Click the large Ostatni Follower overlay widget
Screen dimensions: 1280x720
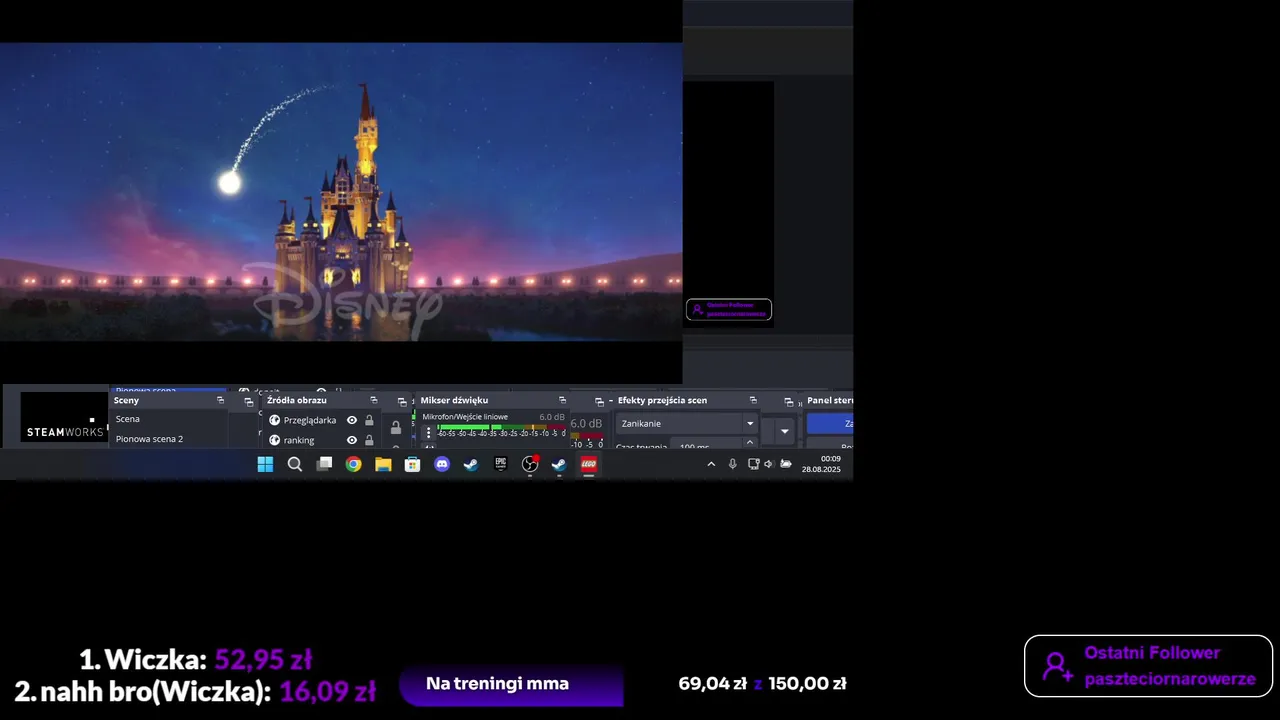(x=1148, y=666)
